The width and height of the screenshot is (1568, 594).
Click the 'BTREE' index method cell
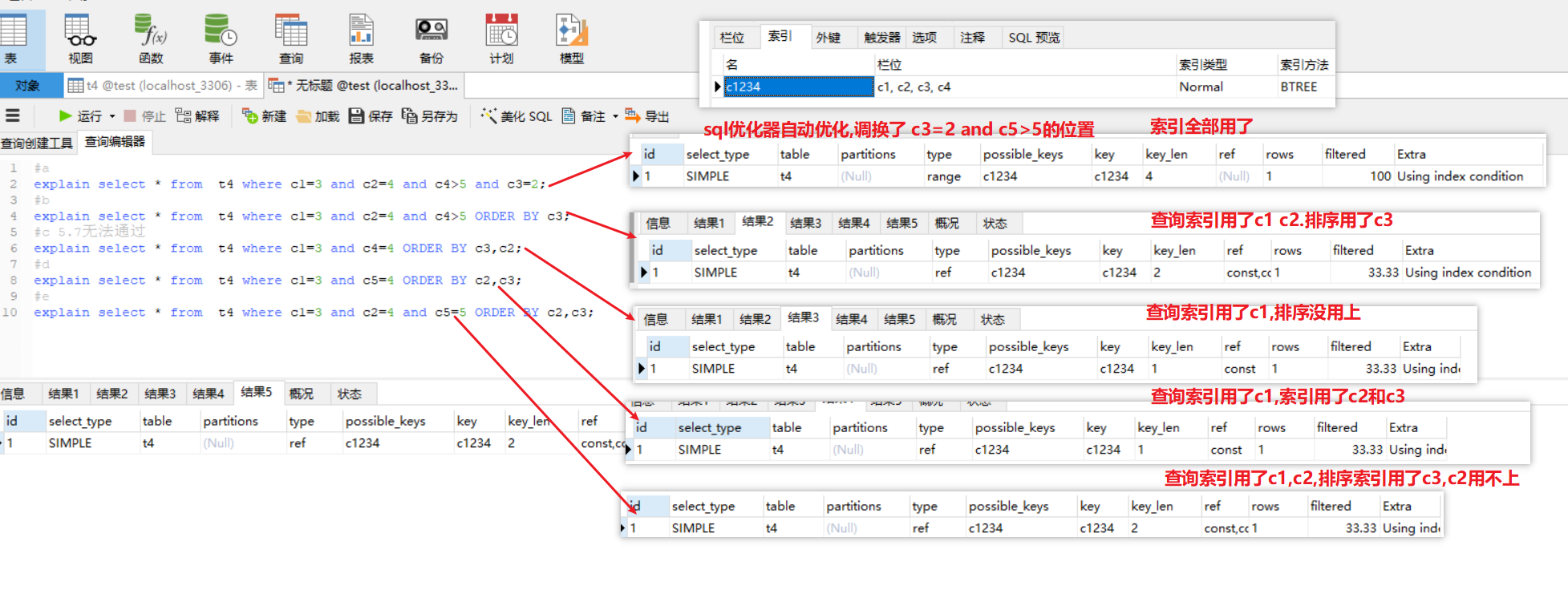click(1305, 87)
